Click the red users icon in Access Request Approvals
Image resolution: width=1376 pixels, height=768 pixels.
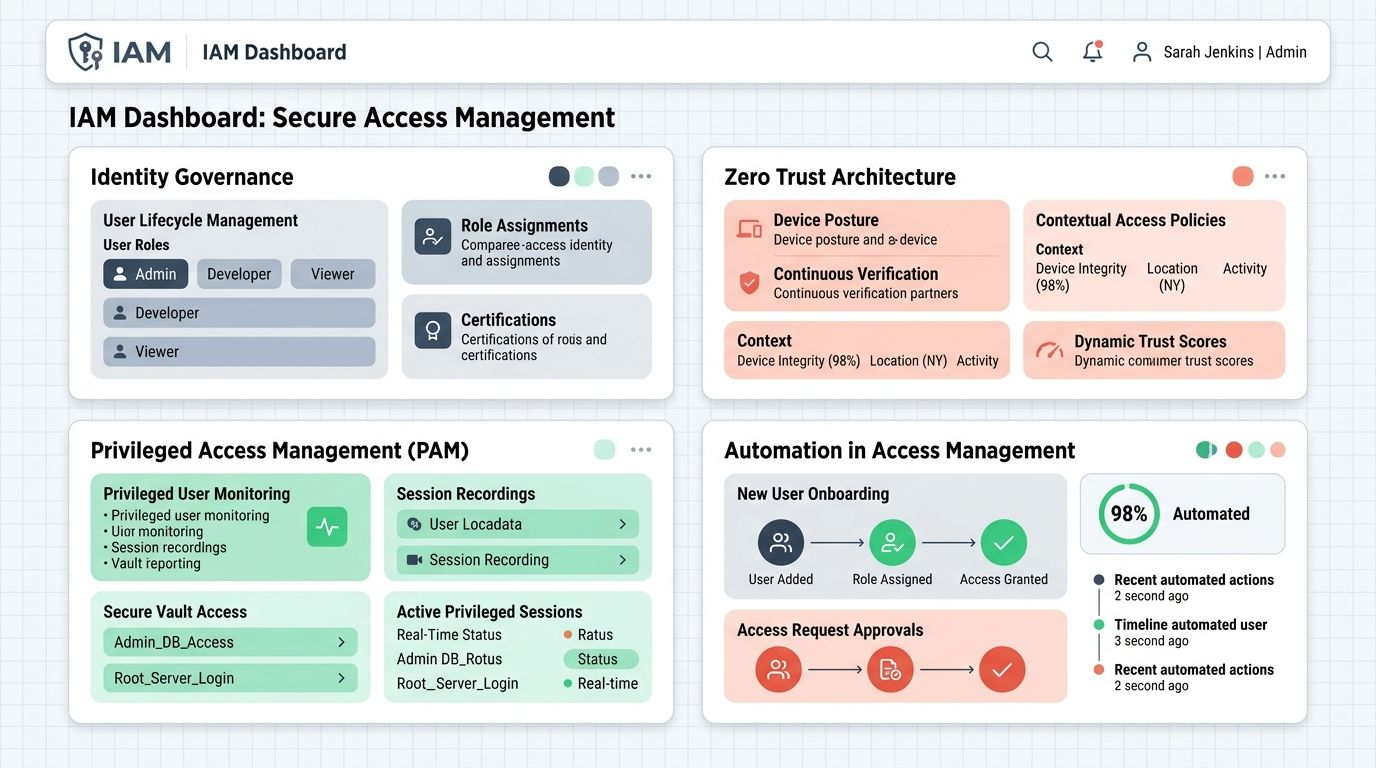pos(778,670)
